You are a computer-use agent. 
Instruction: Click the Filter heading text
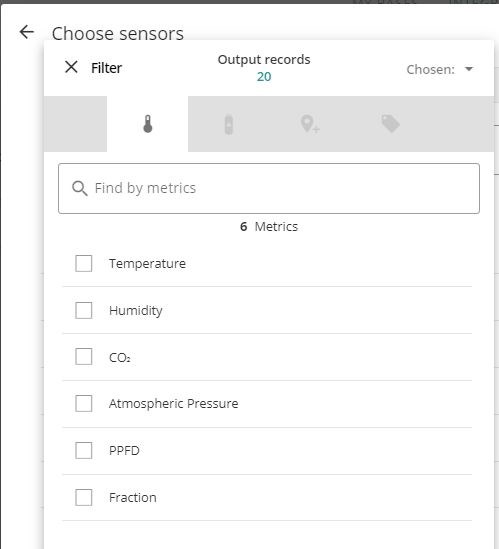106,68
